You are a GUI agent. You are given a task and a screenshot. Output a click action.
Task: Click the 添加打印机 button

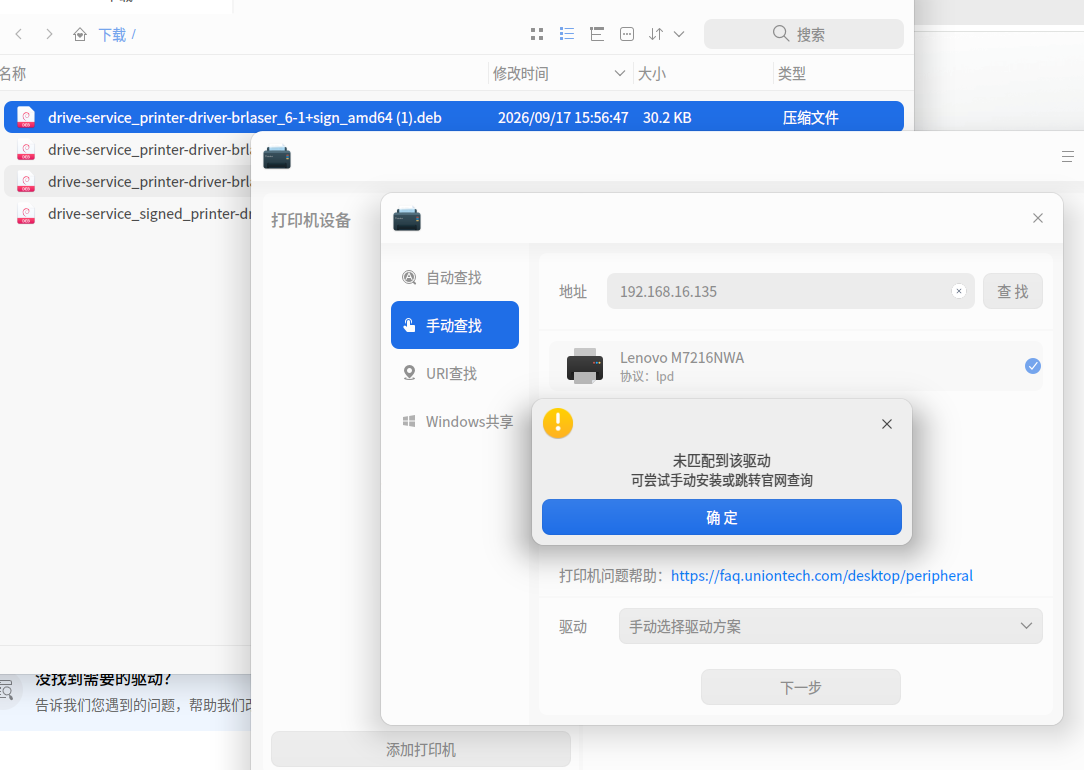pos(421,749)
